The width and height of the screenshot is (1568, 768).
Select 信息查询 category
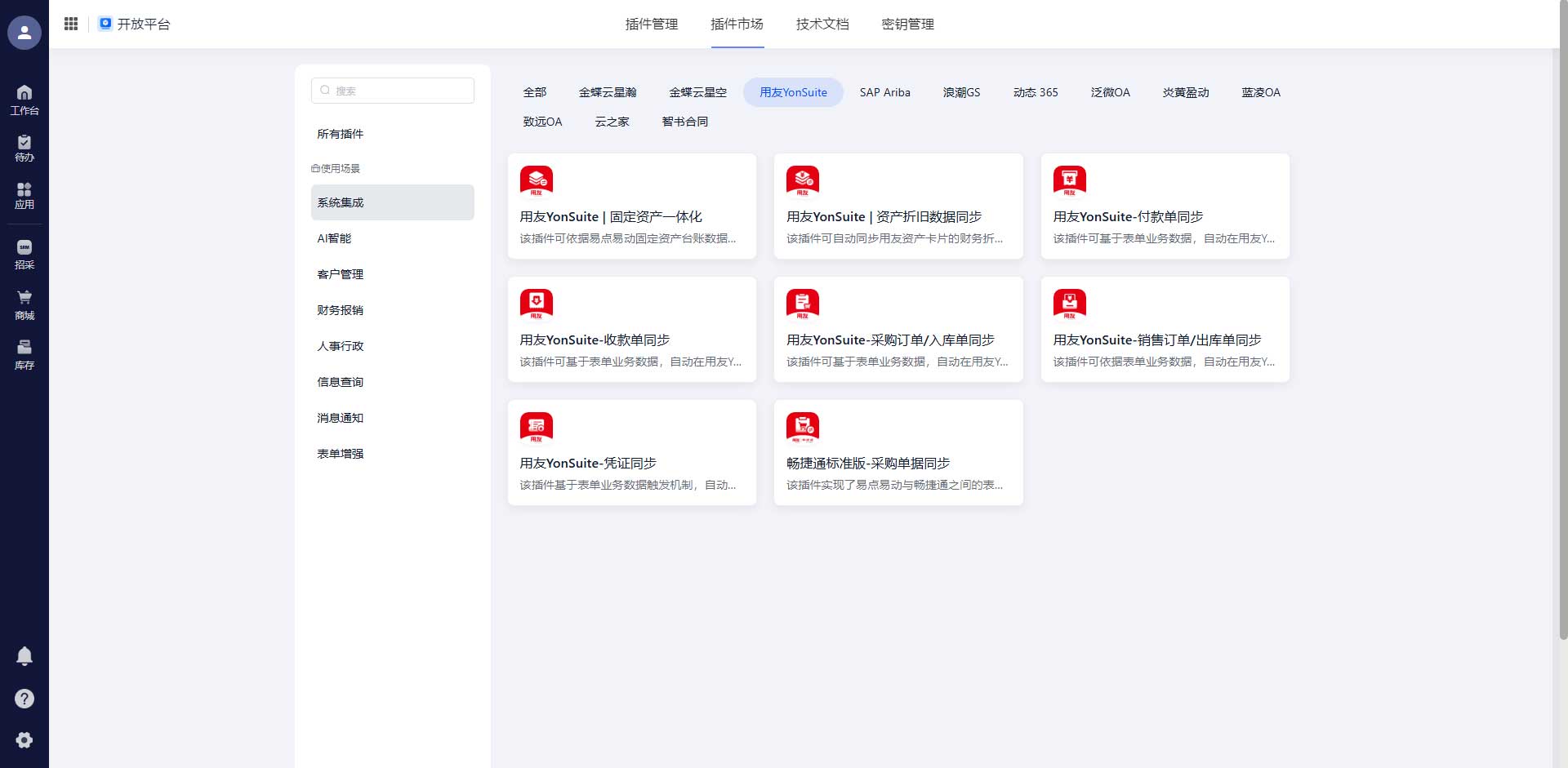click(x=393, y=382)
